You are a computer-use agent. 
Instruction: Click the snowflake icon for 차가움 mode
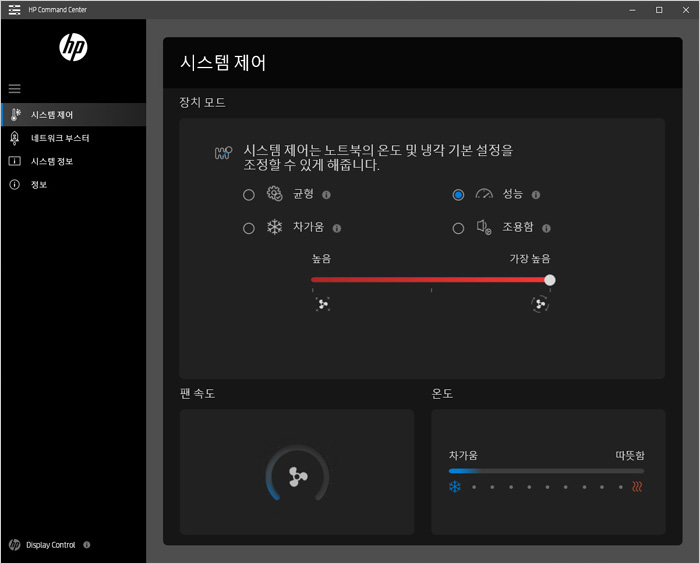(x=274, y=227)
